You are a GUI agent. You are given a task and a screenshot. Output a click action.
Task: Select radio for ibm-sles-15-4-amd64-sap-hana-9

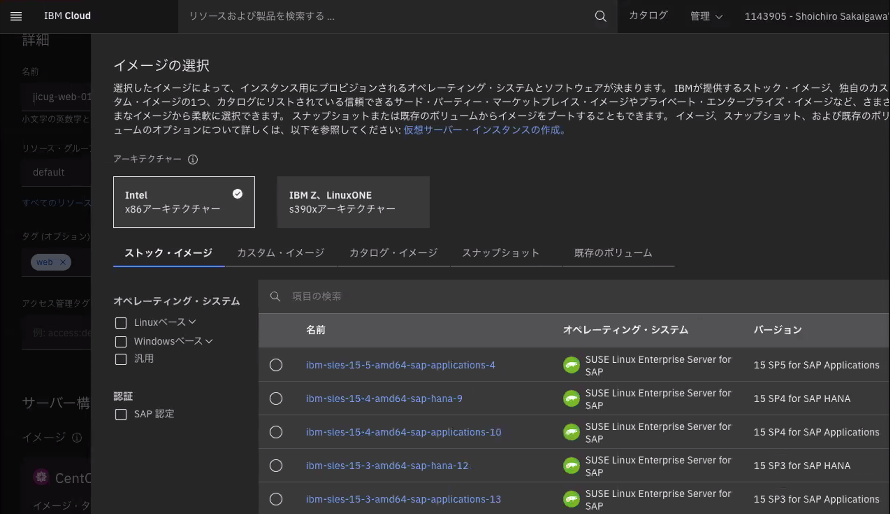[276, 398]
